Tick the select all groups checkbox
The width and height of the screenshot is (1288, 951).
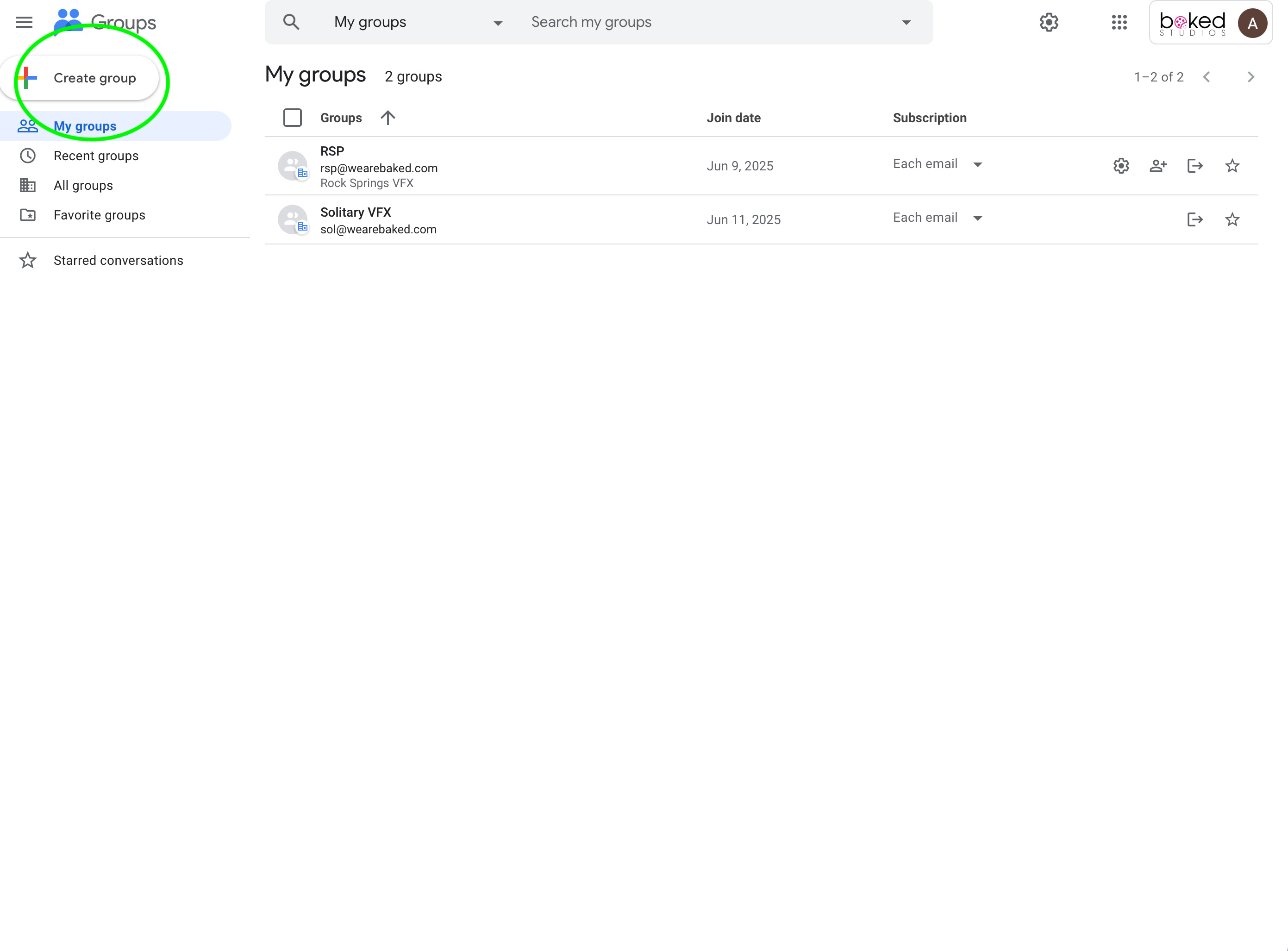tap(292, 118)
